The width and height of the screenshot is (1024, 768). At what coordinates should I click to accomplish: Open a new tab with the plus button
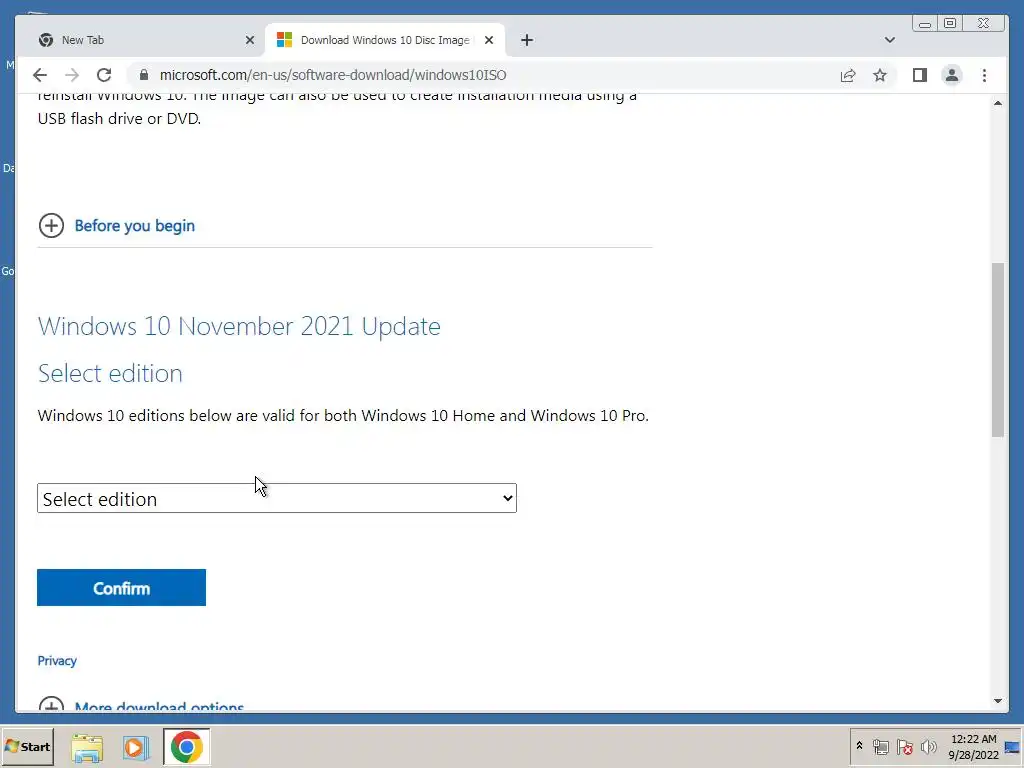(x=527, y=40)
